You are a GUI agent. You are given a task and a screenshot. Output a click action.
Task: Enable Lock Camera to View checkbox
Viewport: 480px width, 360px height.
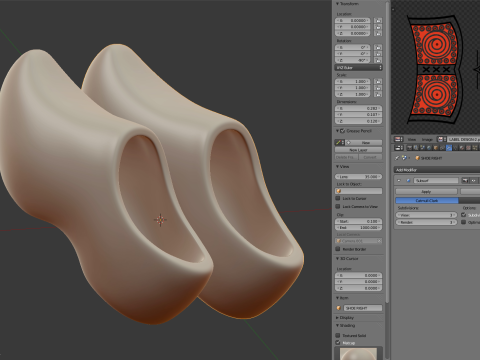338,207
